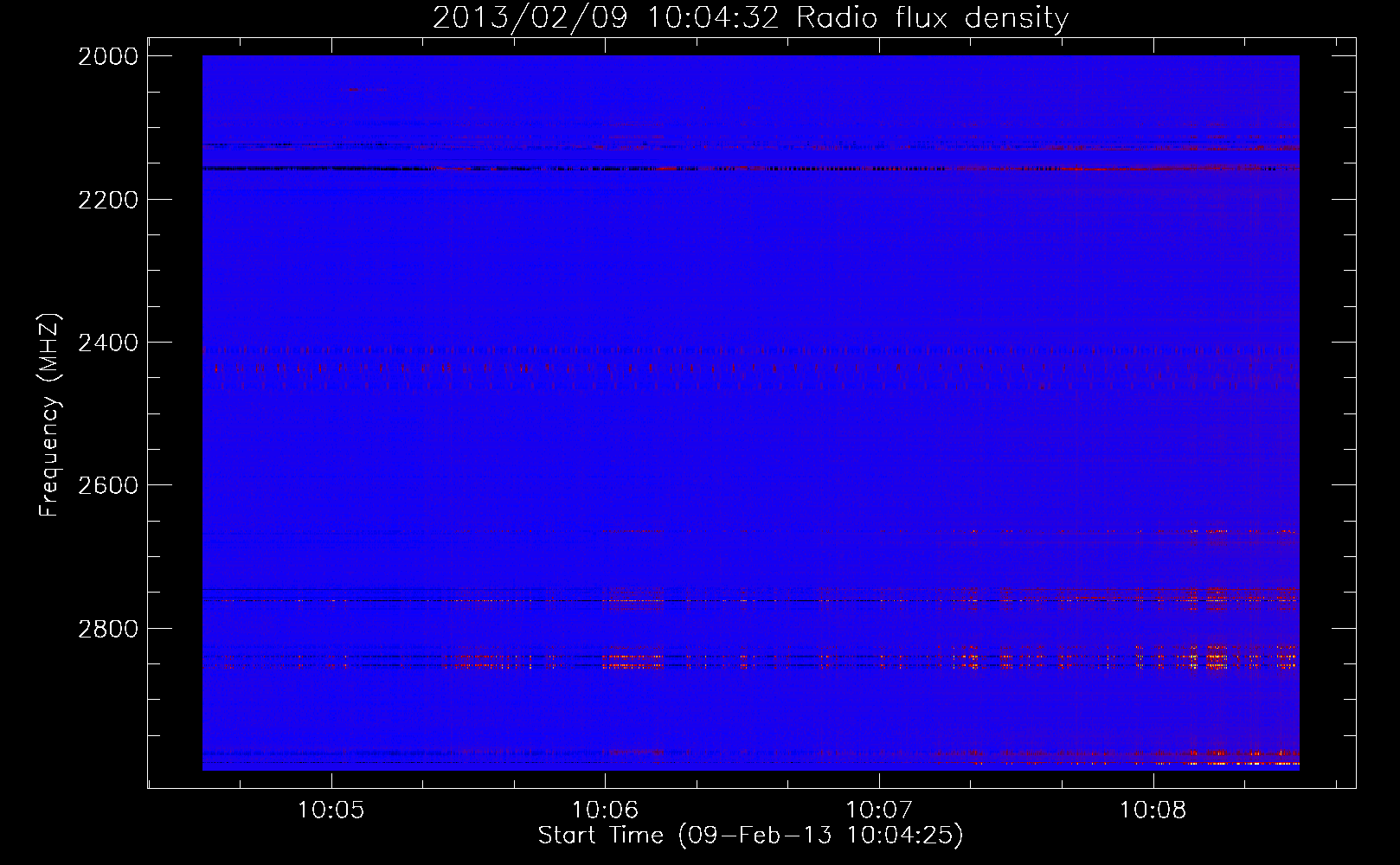Click the '2800' frequency axis label
Image resolution: width=1400 pixels, height=865 pixels.
108,628
